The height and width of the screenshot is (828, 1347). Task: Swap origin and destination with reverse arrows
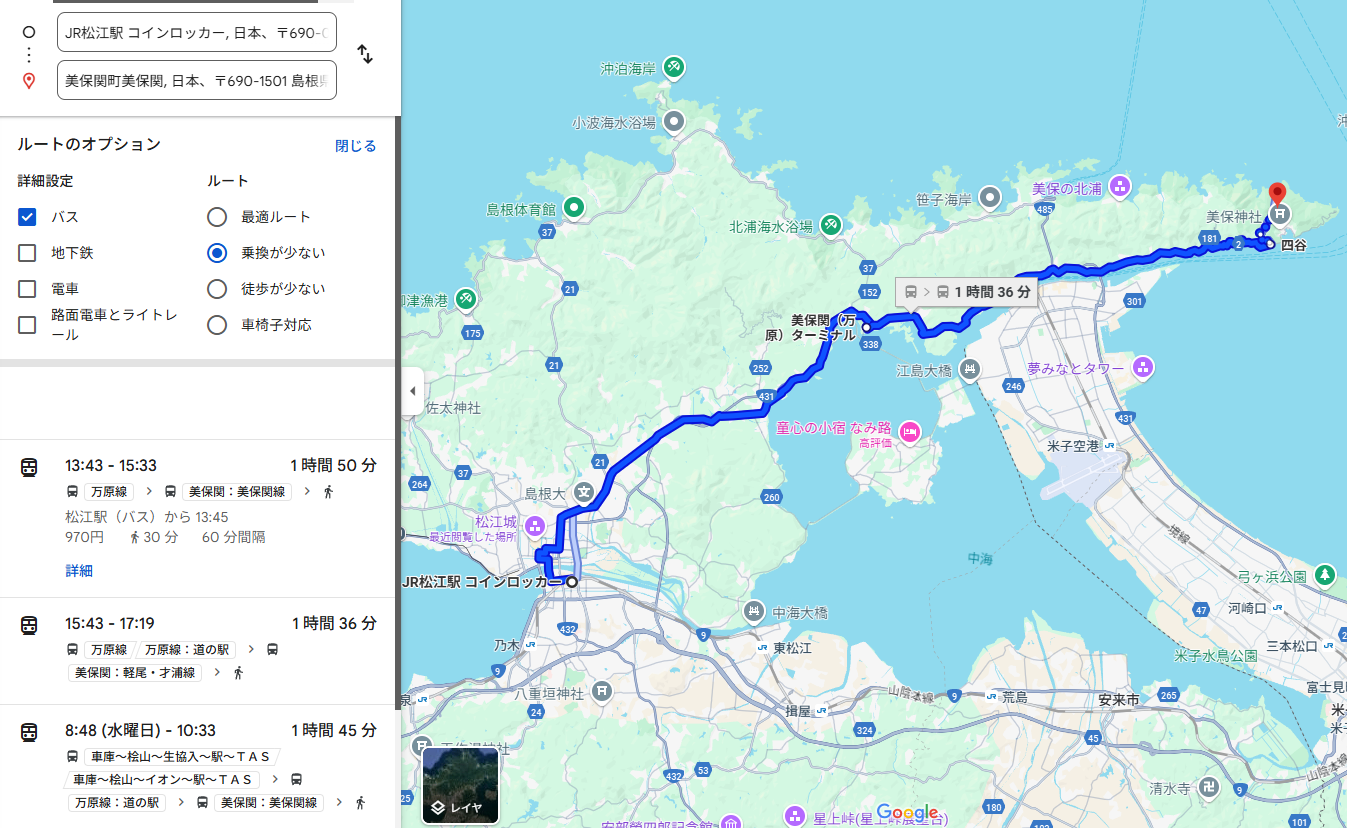(x=365, y=55)
